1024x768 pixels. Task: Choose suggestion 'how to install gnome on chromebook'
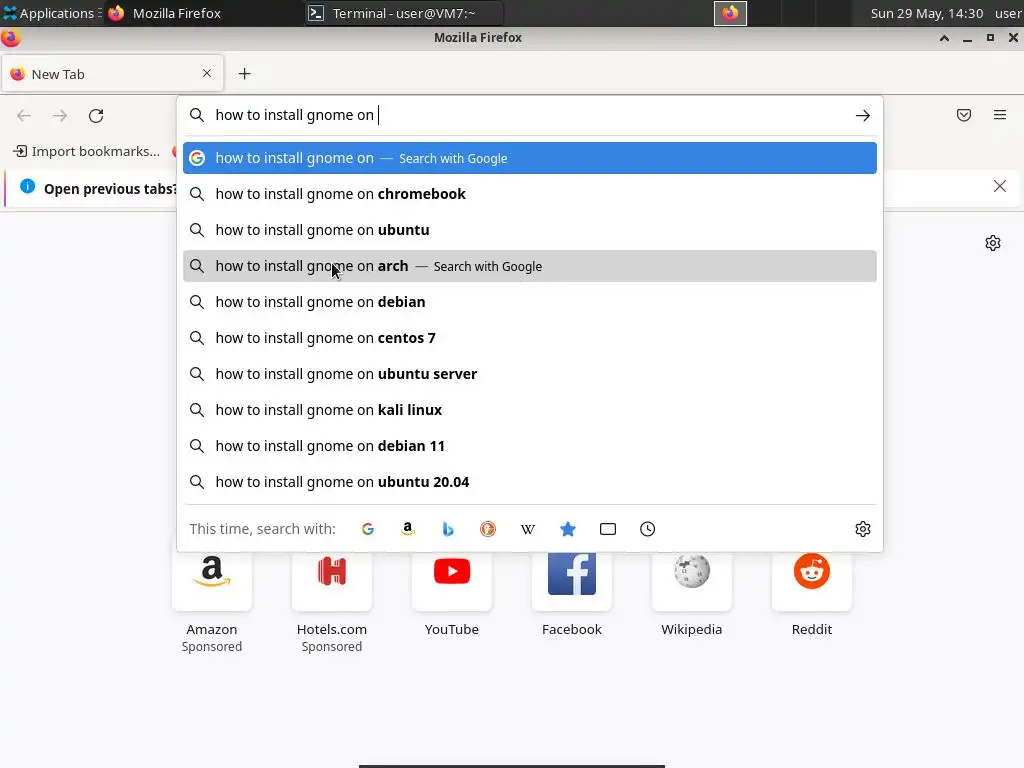point(530,194)
